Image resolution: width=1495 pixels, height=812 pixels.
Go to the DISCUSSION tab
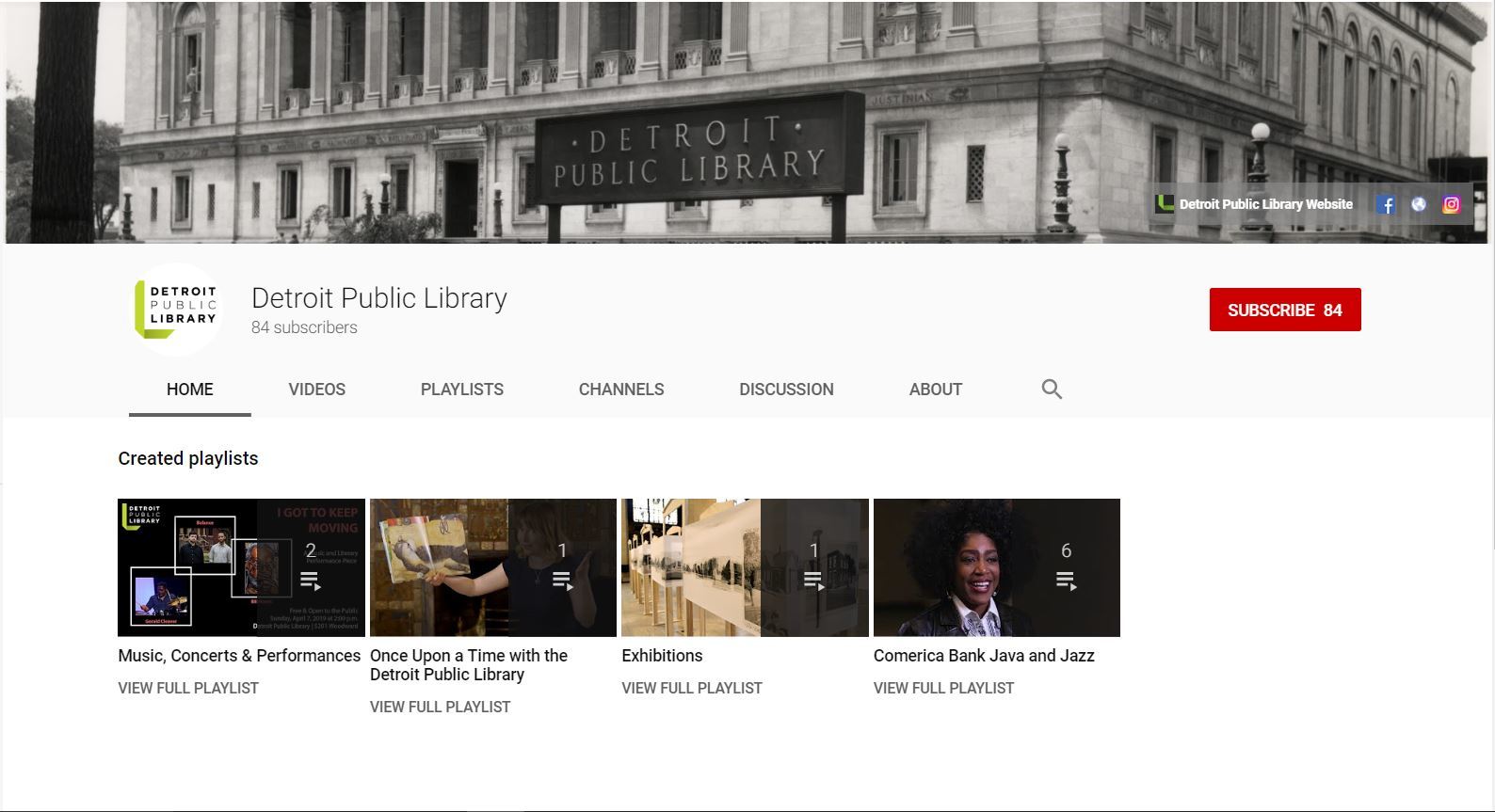[x=786, y=390]
